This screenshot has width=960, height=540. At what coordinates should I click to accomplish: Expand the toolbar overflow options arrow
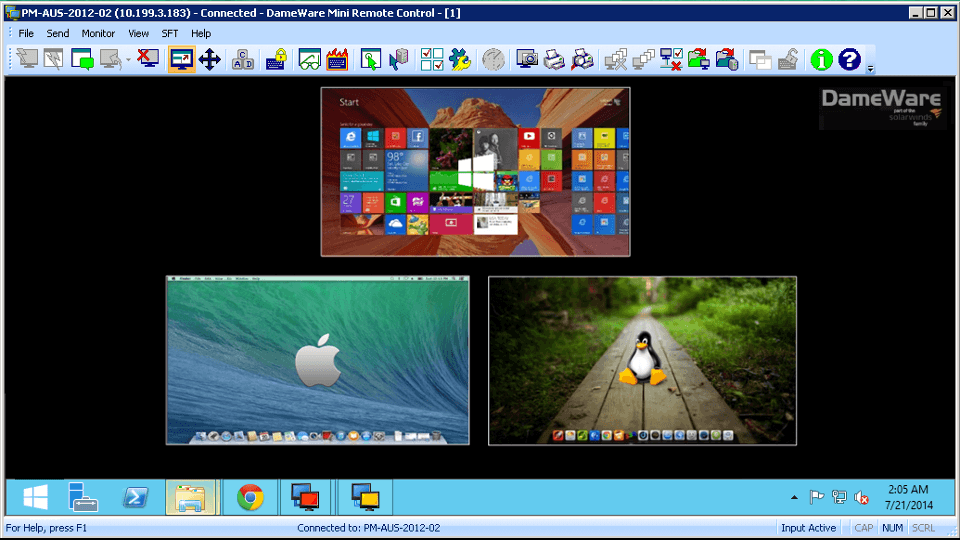[870, 69]
